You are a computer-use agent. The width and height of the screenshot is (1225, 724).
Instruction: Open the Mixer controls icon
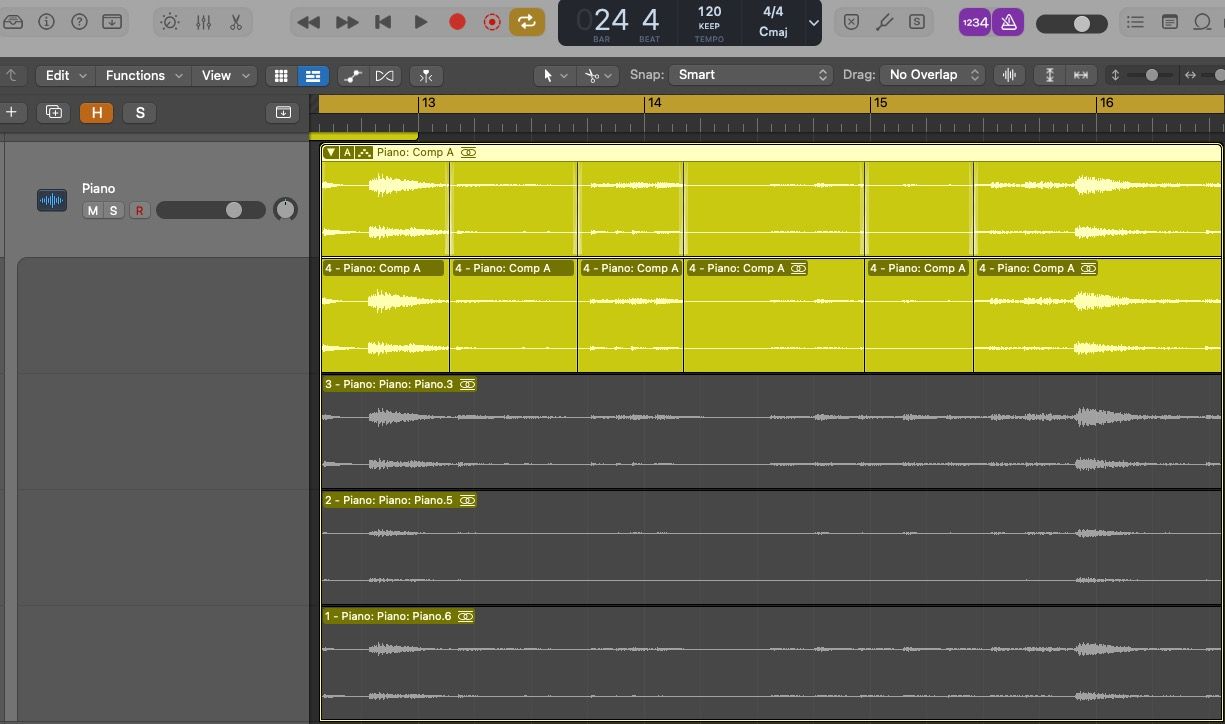pyautogui.click(x=203, y=22)
